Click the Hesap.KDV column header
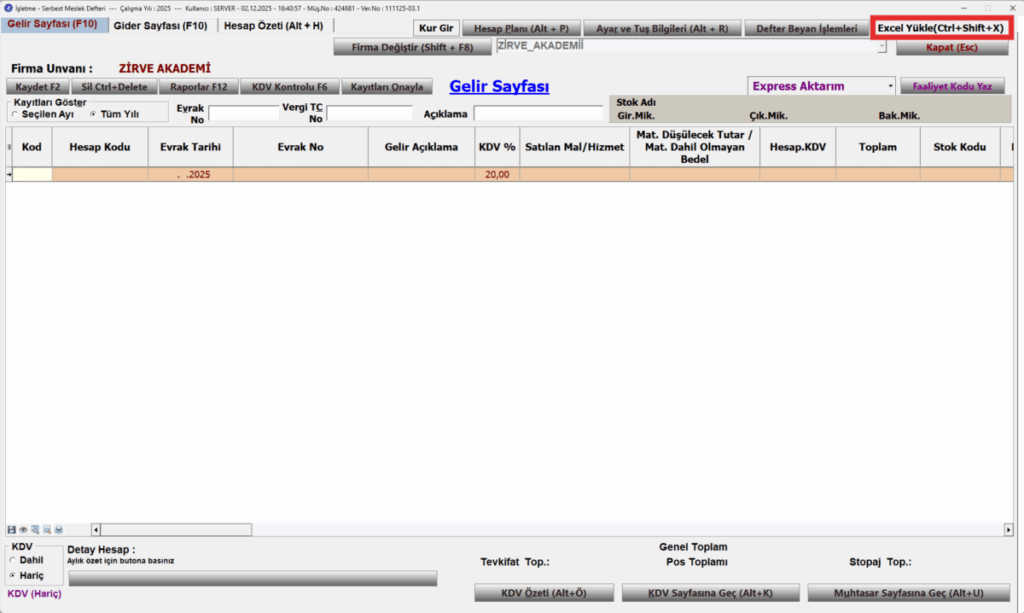The width and height of the screenshot is (1024, 613). point(797,147)
